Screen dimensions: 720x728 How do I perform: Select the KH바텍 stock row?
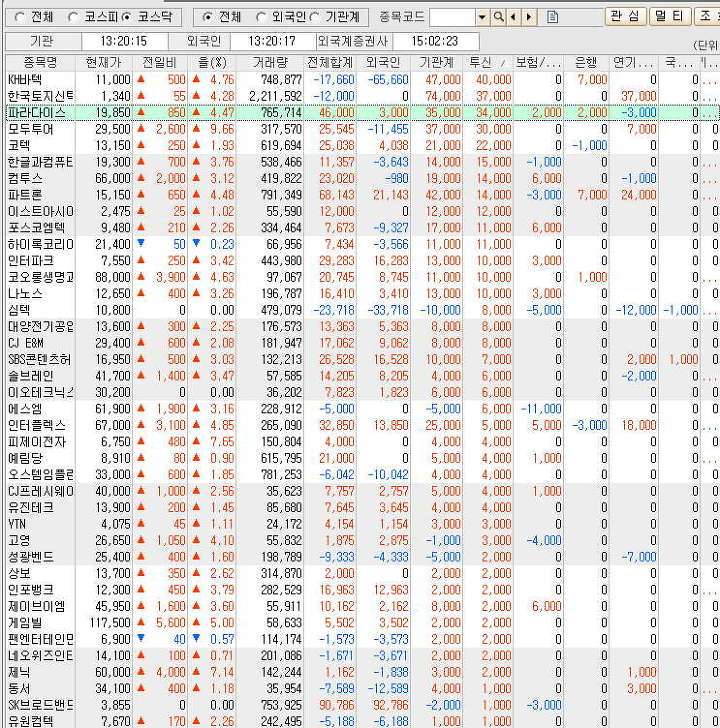(x=362, y=80)
